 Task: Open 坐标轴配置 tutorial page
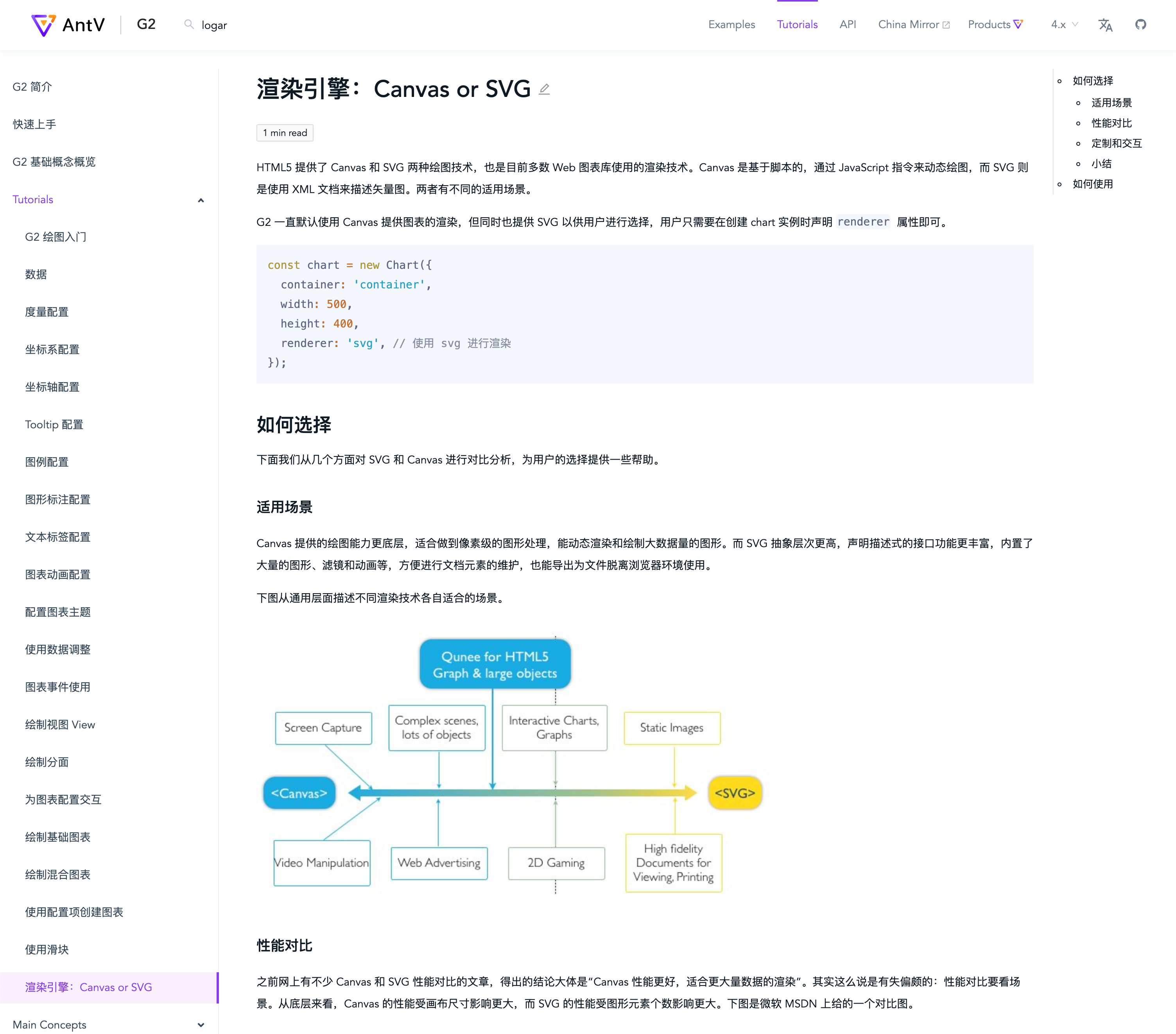(52, 387)
